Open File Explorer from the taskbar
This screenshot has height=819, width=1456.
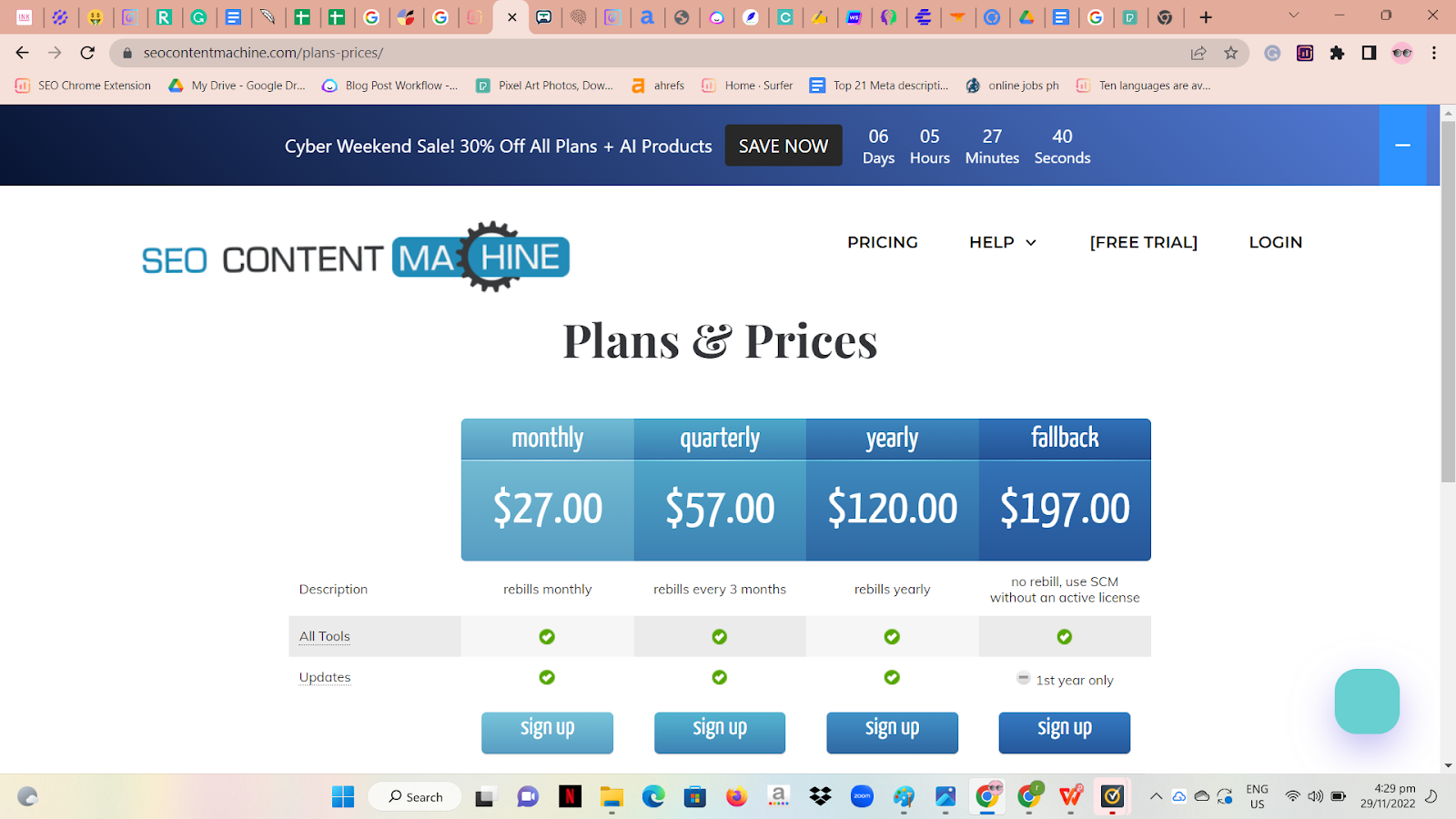click(612, 797)
